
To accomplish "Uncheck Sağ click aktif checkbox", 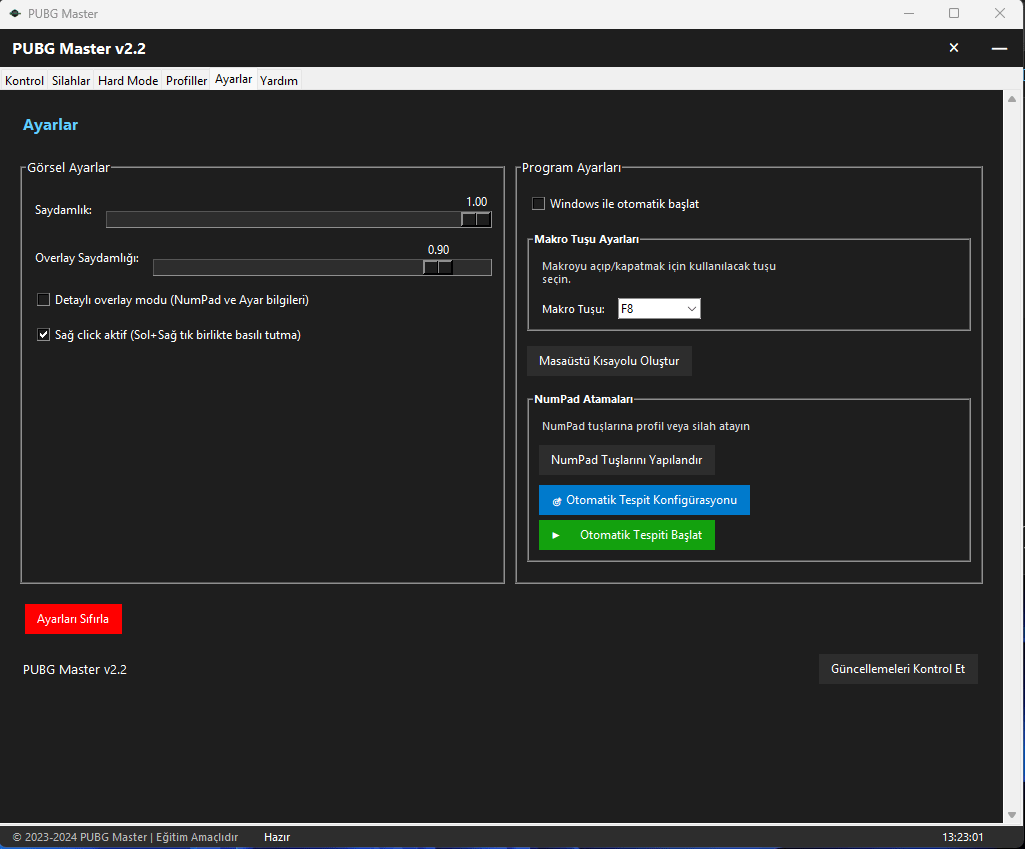I will point(43,335).
